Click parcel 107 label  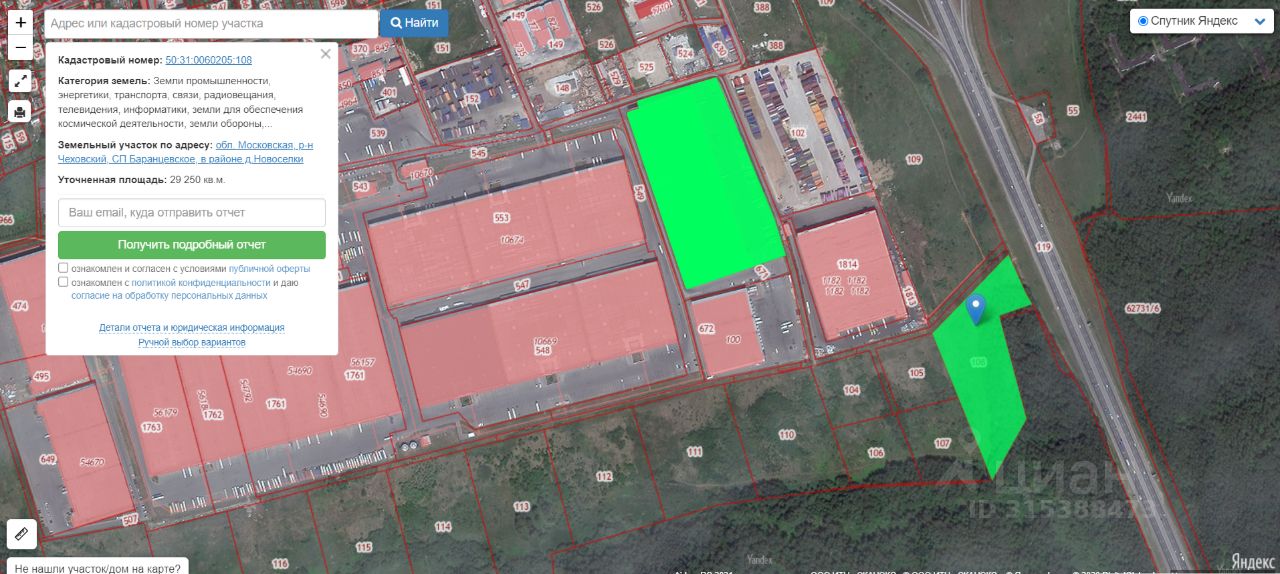(942, 442)
